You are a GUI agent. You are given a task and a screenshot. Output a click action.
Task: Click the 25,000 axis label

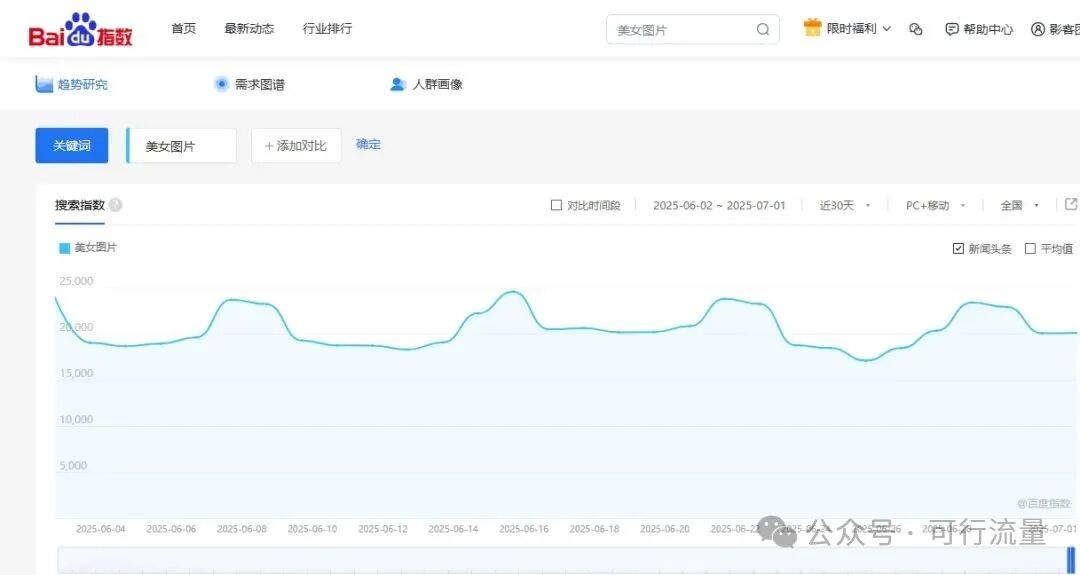76,281
